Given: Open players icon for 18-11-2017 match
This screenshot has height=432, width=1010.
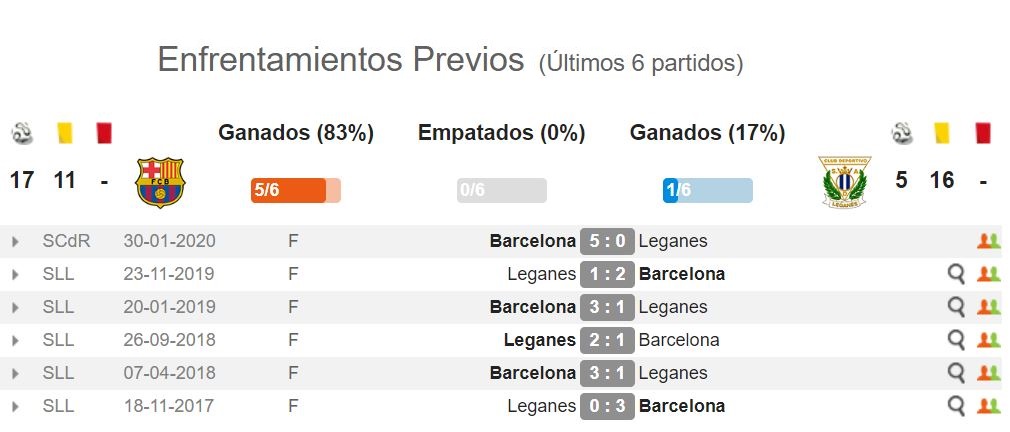Looking at the screenshot, I should 988,406.
